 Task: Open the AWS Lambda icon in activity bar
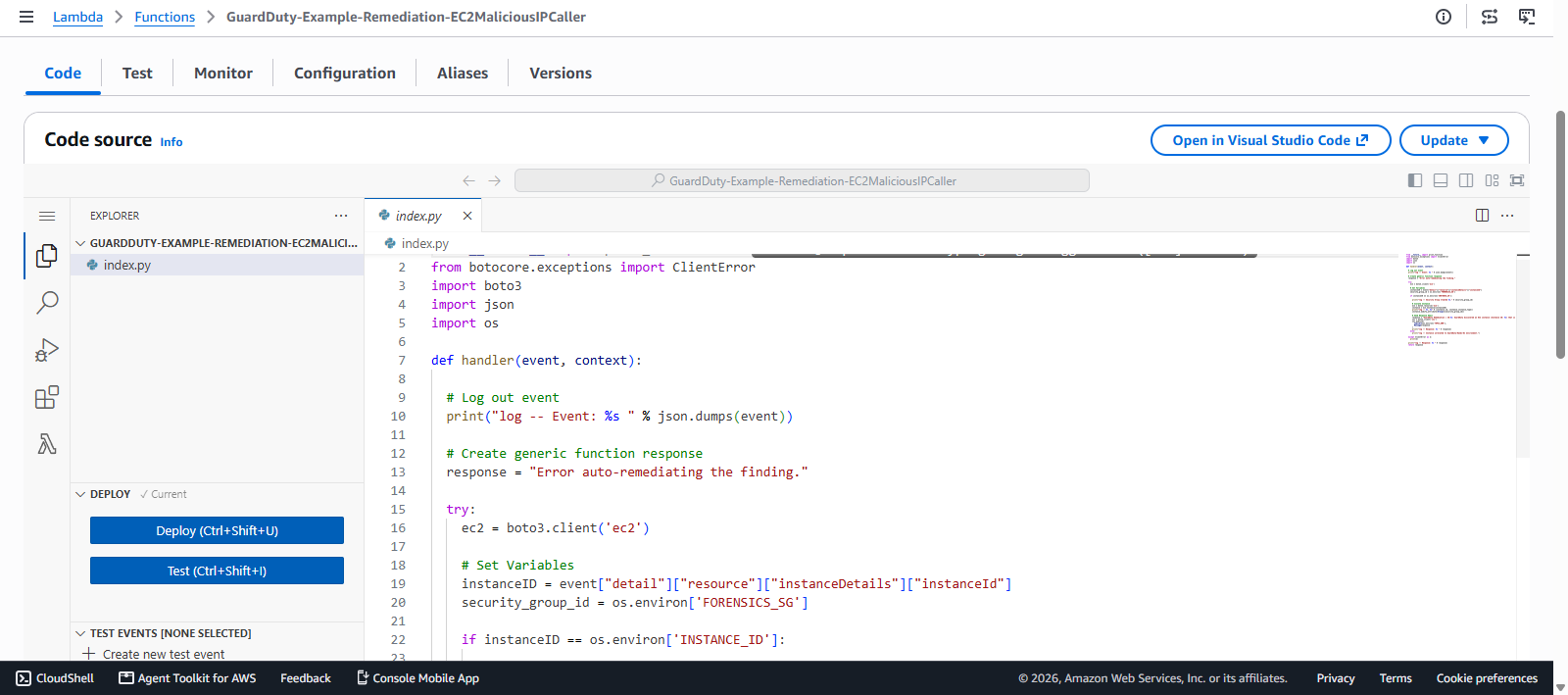point(47,444)
